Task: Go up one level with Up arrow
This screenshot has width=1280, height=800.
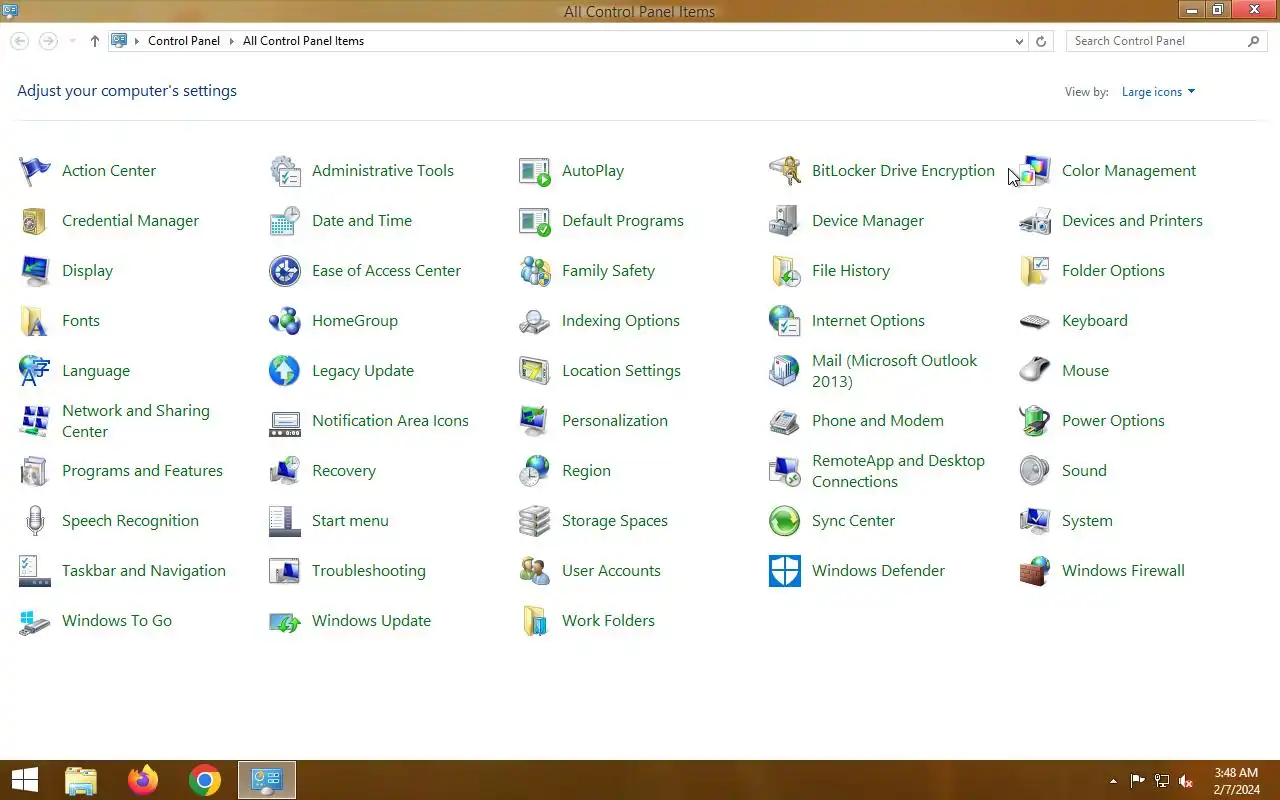Action: (x=95, y=41)
